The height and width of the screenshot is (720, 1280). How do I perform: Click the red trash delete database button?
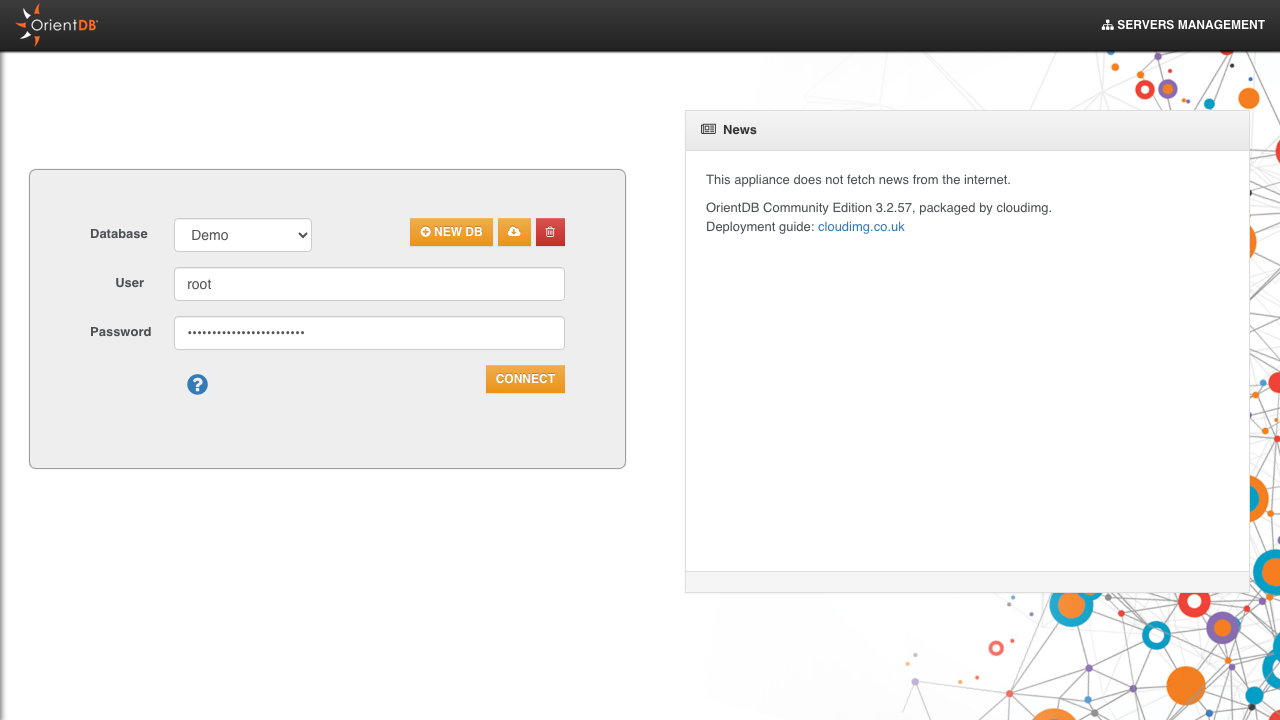coord(550,232)
